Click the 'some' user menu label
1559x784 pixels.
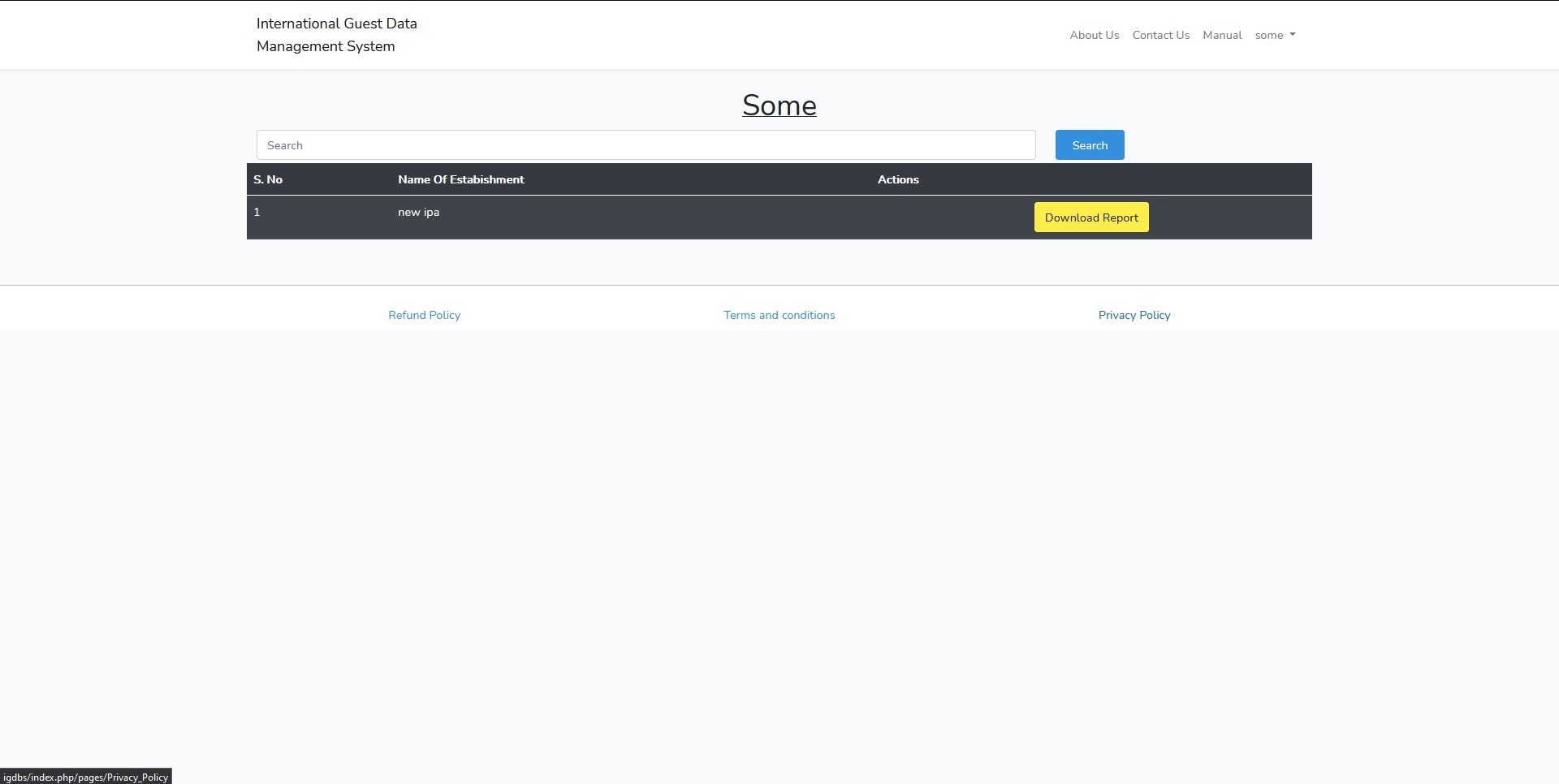click(x=1268, y=35)
